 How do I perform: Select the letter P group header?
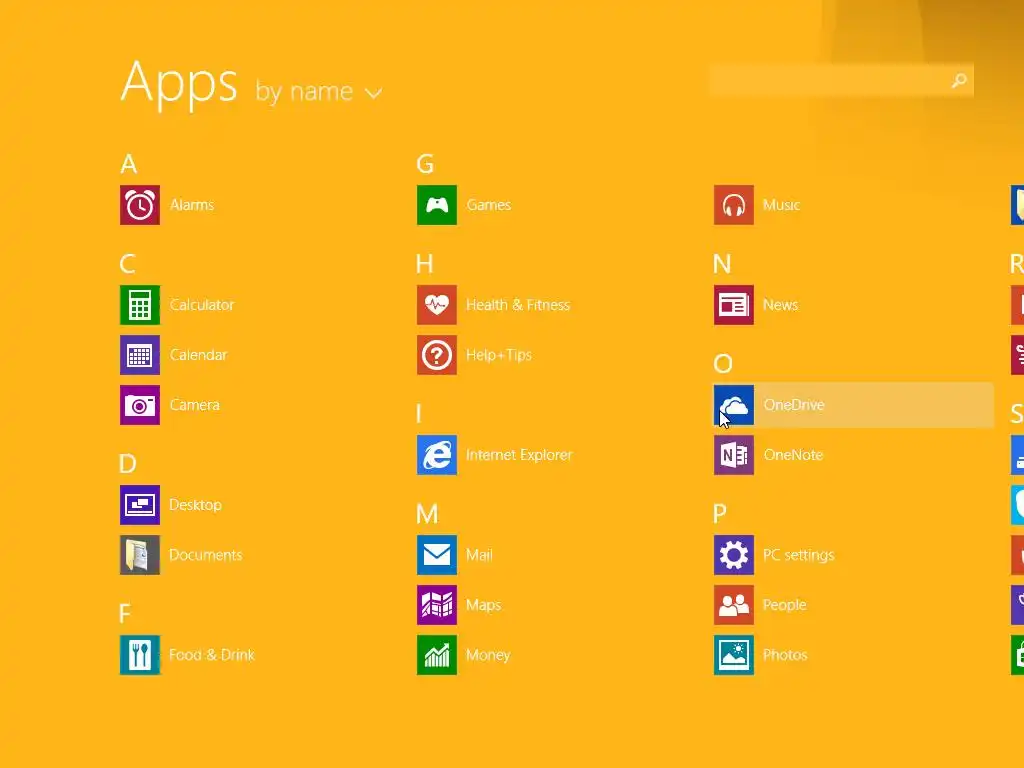[720, 514]
